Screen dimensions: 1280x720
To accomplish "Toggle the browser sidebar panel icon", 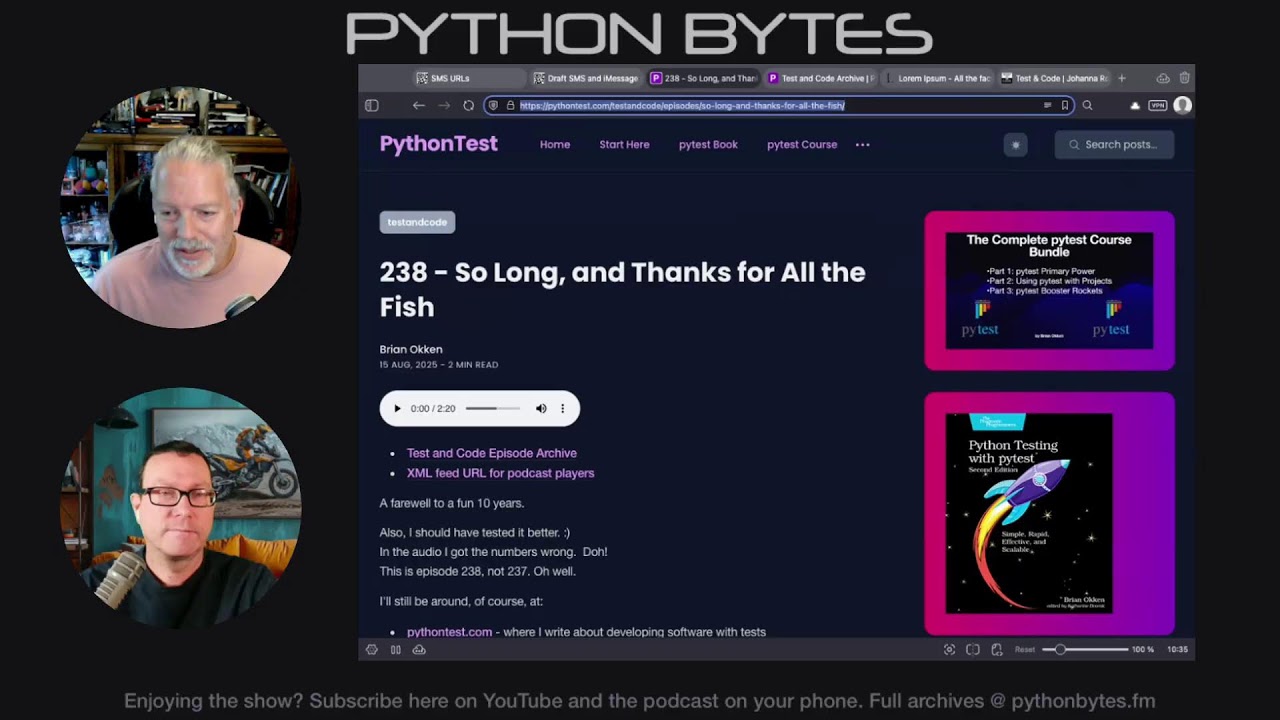I will click(x=372, y=105).
